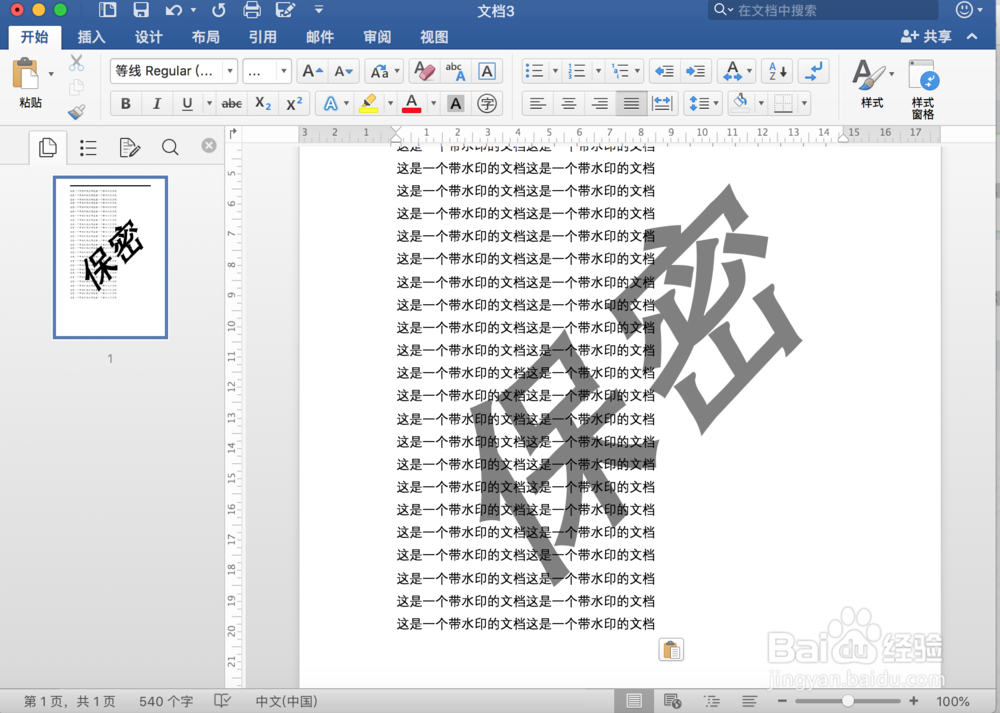Screen dimensions: 1000x713
Task: Open the phonetic guide abc-A icon
Action: point(455,71)
